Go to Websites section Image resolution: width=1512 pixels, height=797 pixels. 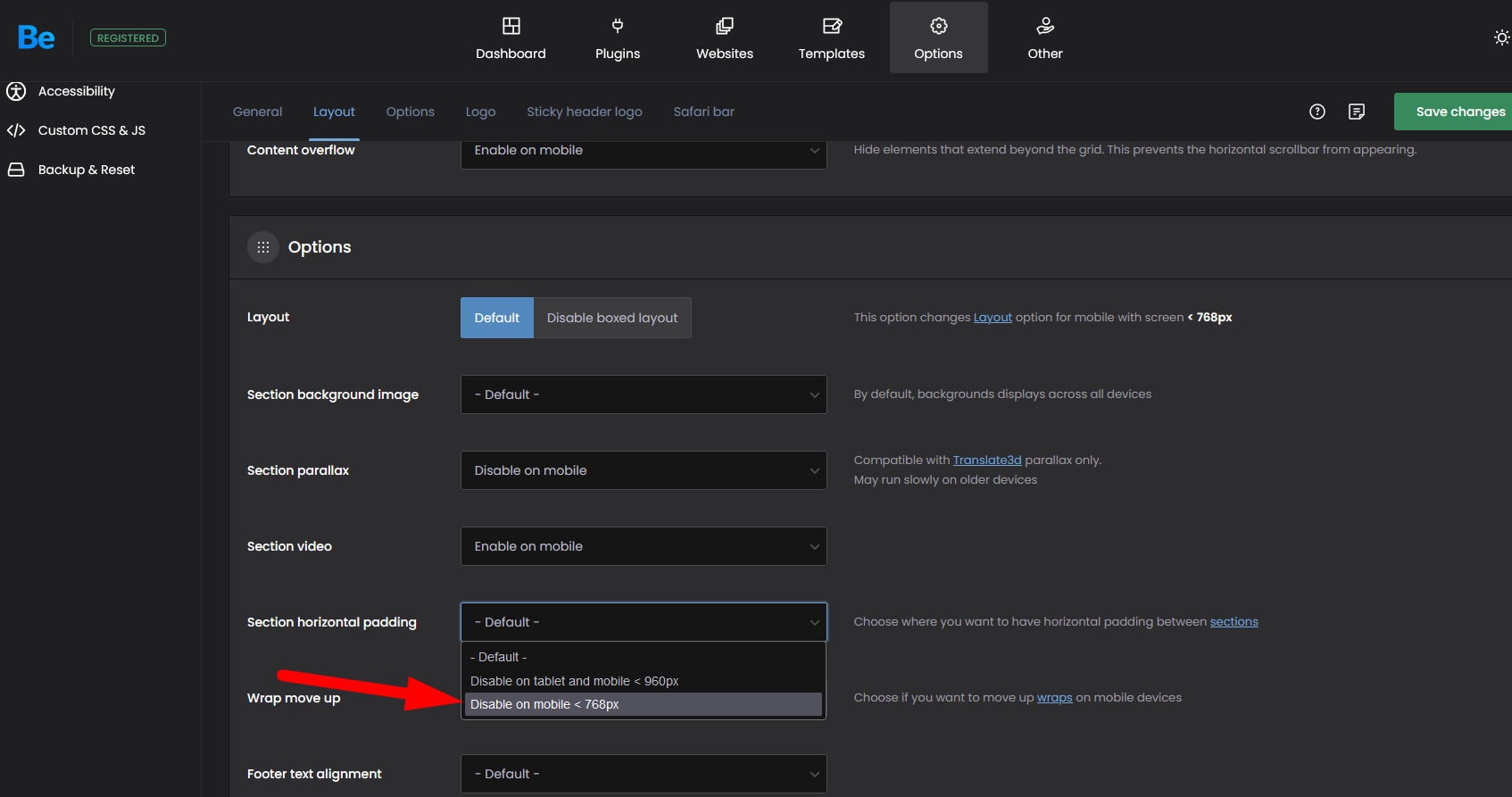(x=725, y=37)
